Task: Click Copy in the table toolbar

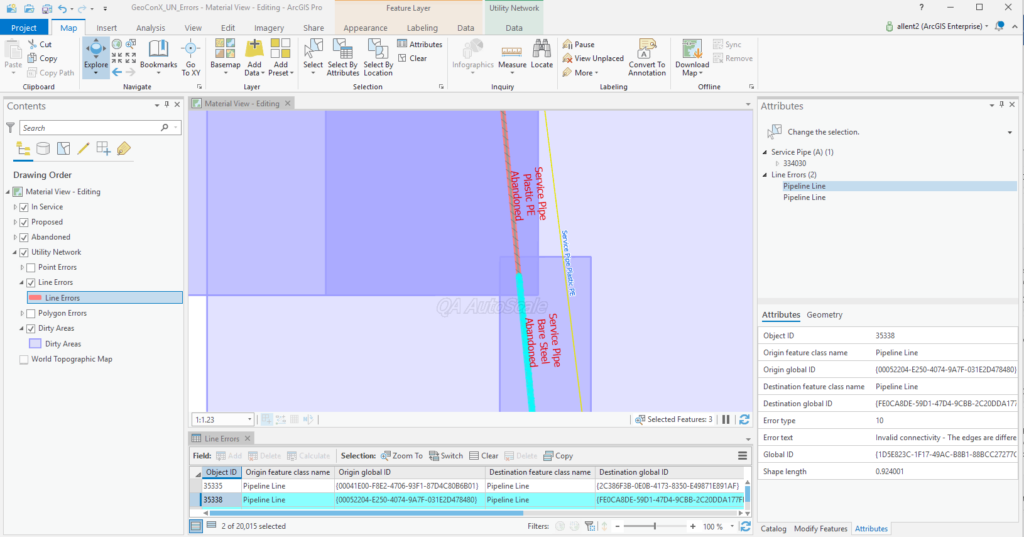Action: 558,456
